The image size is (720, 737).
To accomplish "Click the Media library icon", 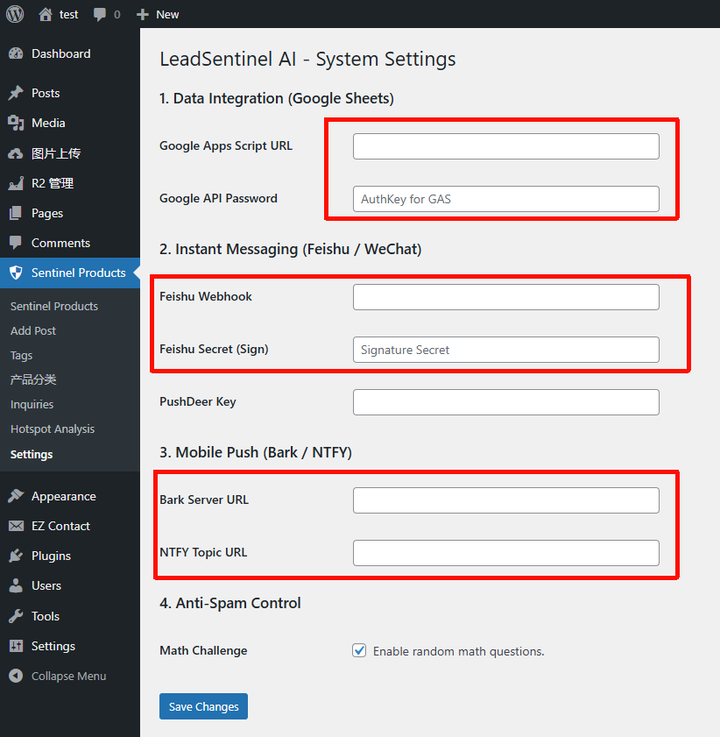I will (15, 123).
